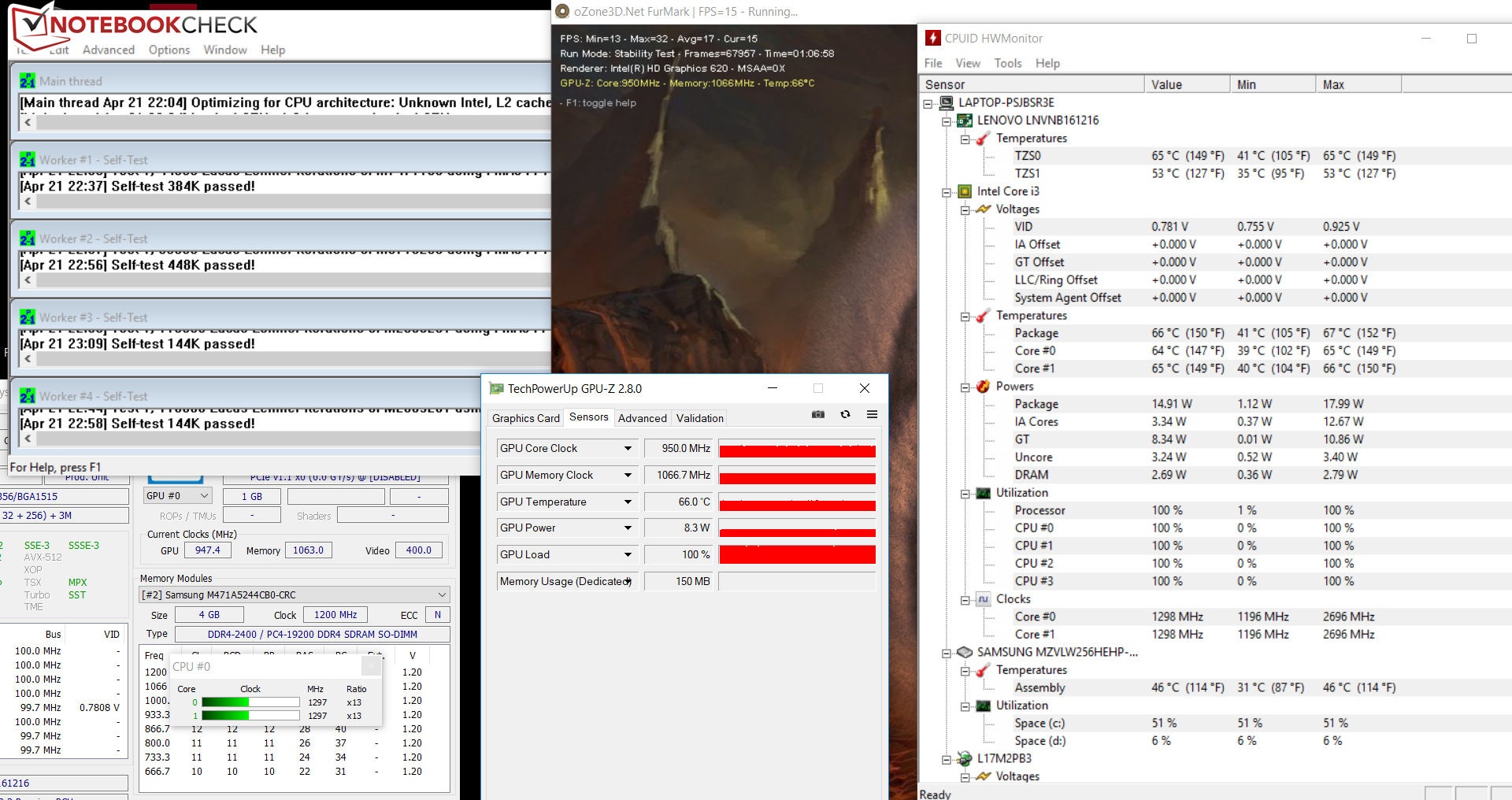Select the Package power row 14.91 W
This screenshot has height=800, width=1512.
(x=1215, y=404)
